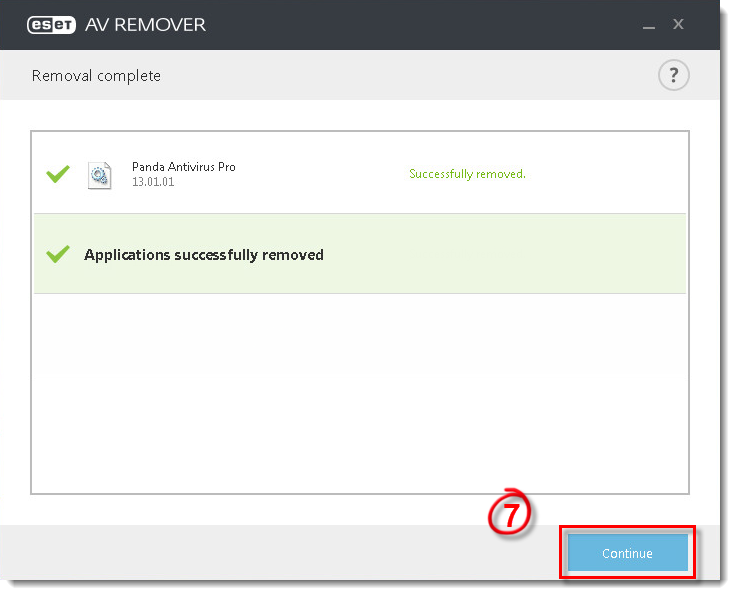
Task: Click the AV REMOVER title text
Action: click(x=146, y=25)
